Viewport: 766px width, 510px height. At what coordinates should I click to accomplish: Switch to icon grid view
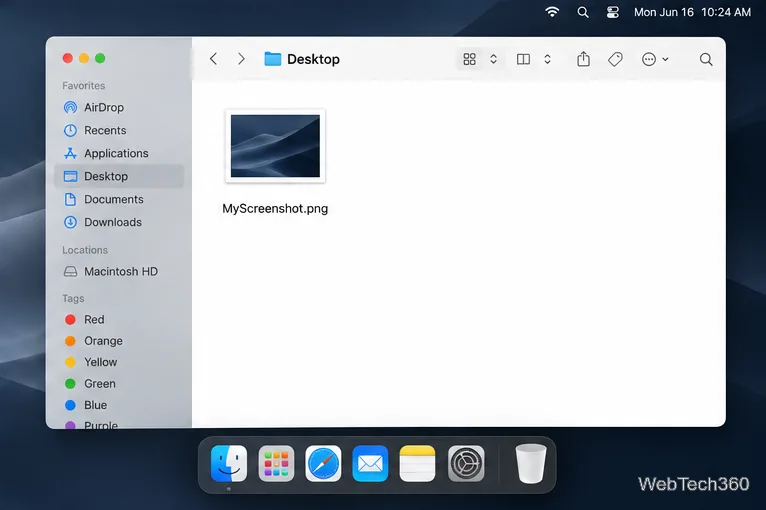point(469,59)
